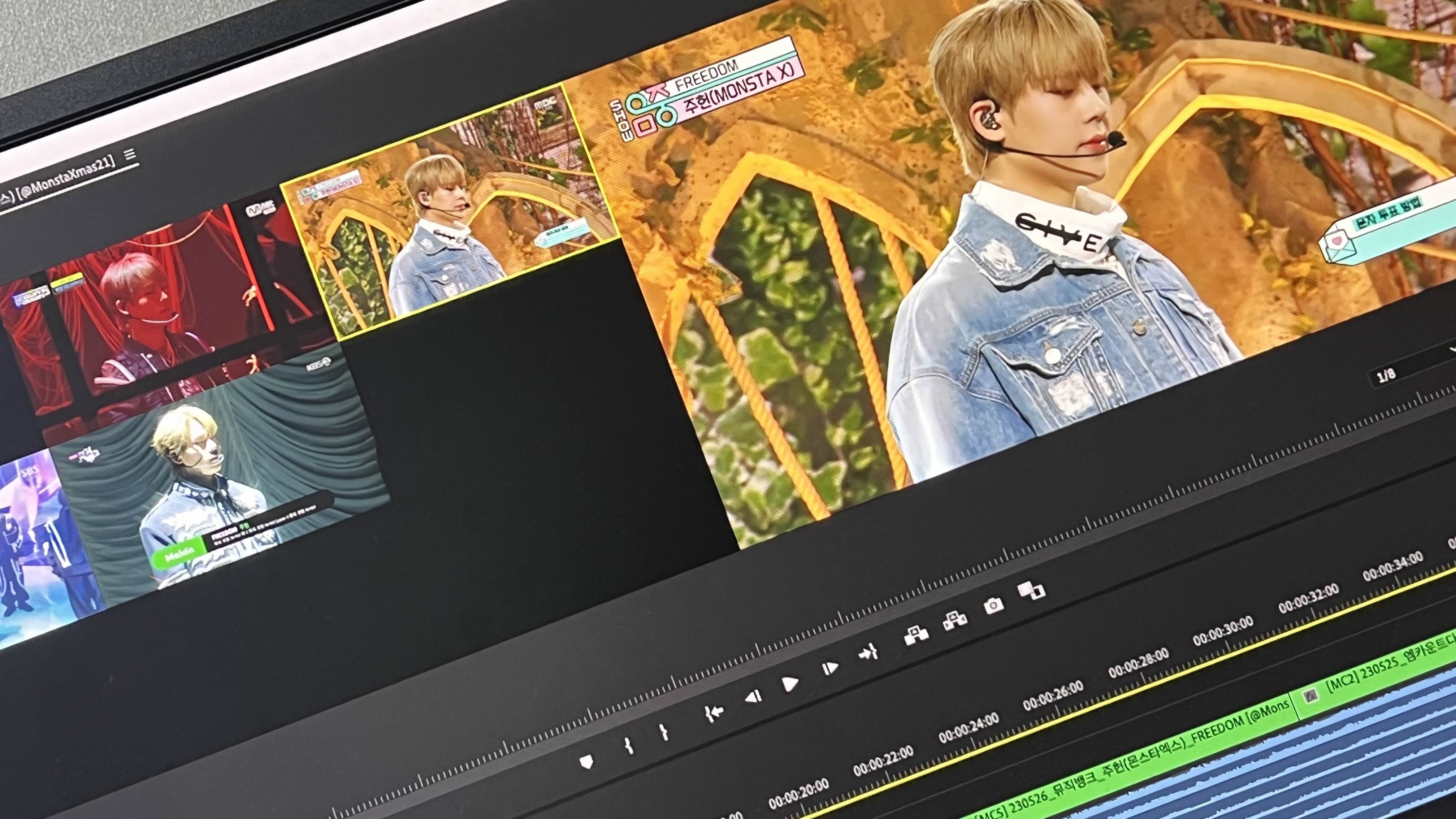Screen dimensions: 1456x819
Task: Click the Extract icon
Action: 955,621
